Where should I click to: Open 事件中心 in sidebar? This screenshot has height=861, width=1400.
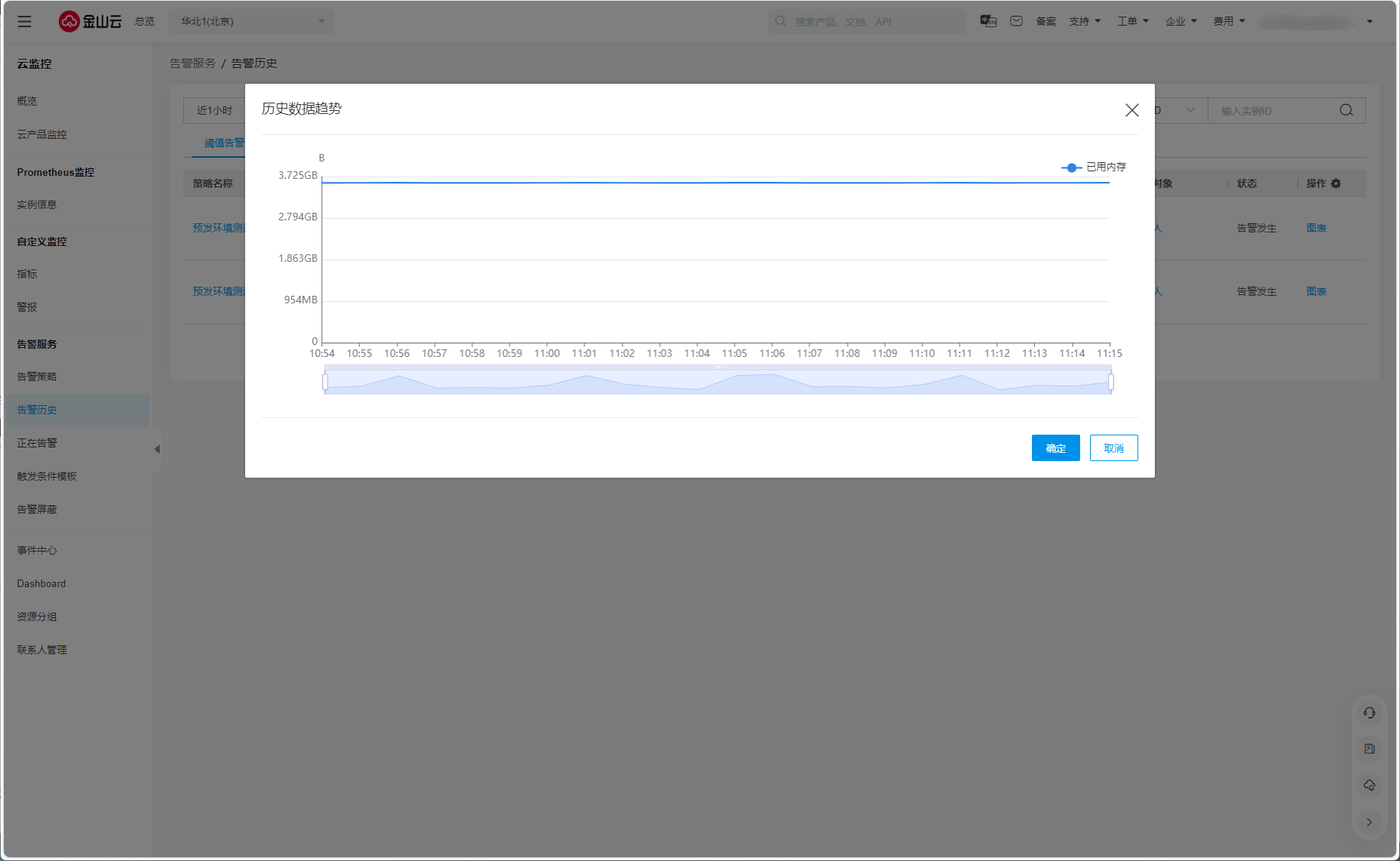37,550
